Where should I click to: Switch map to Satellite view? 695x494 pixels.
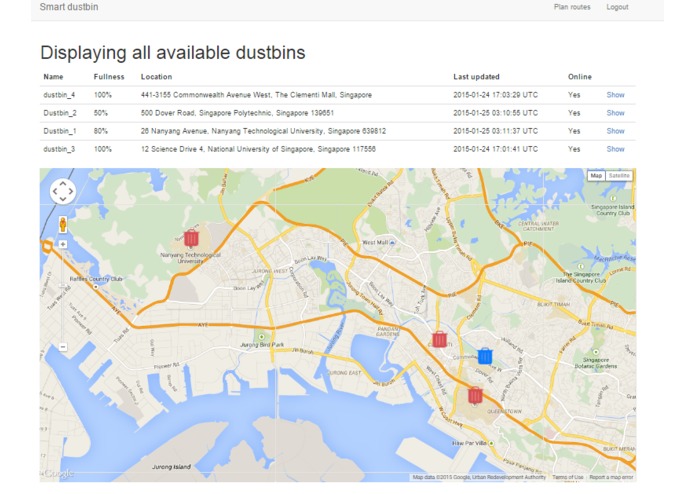pos(619,175)
